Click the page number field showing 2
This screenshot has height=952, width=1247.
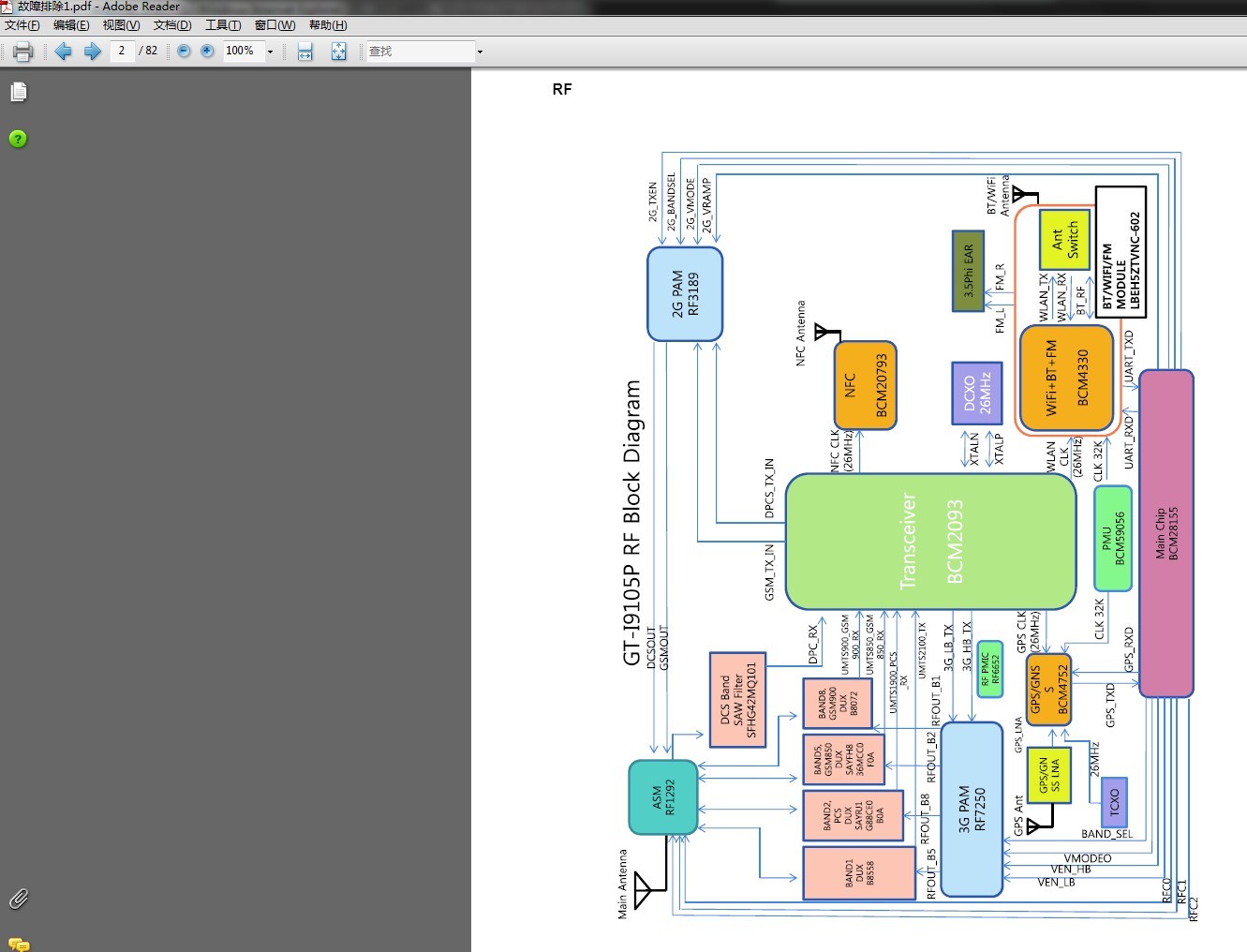click(122, 51)
